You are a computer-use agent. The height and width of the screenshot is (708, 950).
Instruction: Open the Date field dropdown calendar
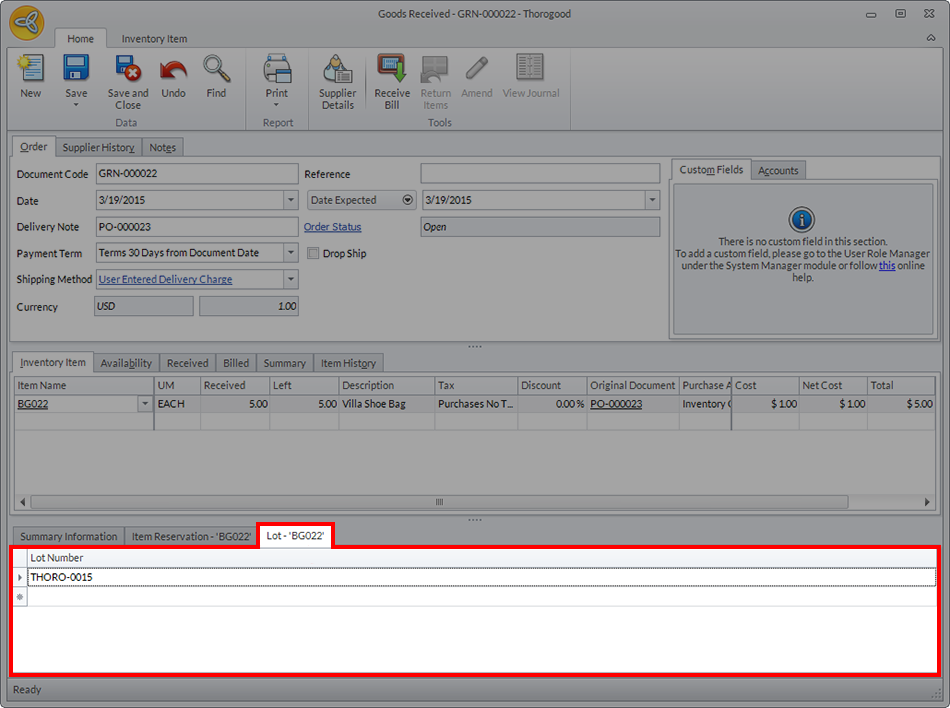[x=290, y=200]
